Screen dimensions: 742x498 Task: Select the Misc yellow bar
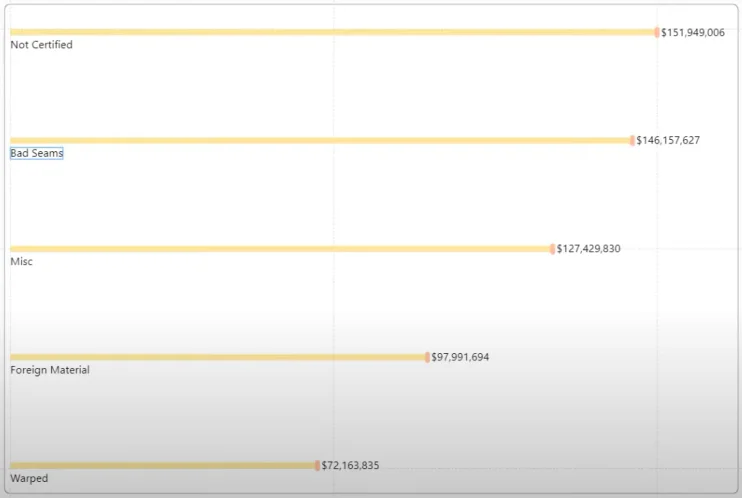280,249
